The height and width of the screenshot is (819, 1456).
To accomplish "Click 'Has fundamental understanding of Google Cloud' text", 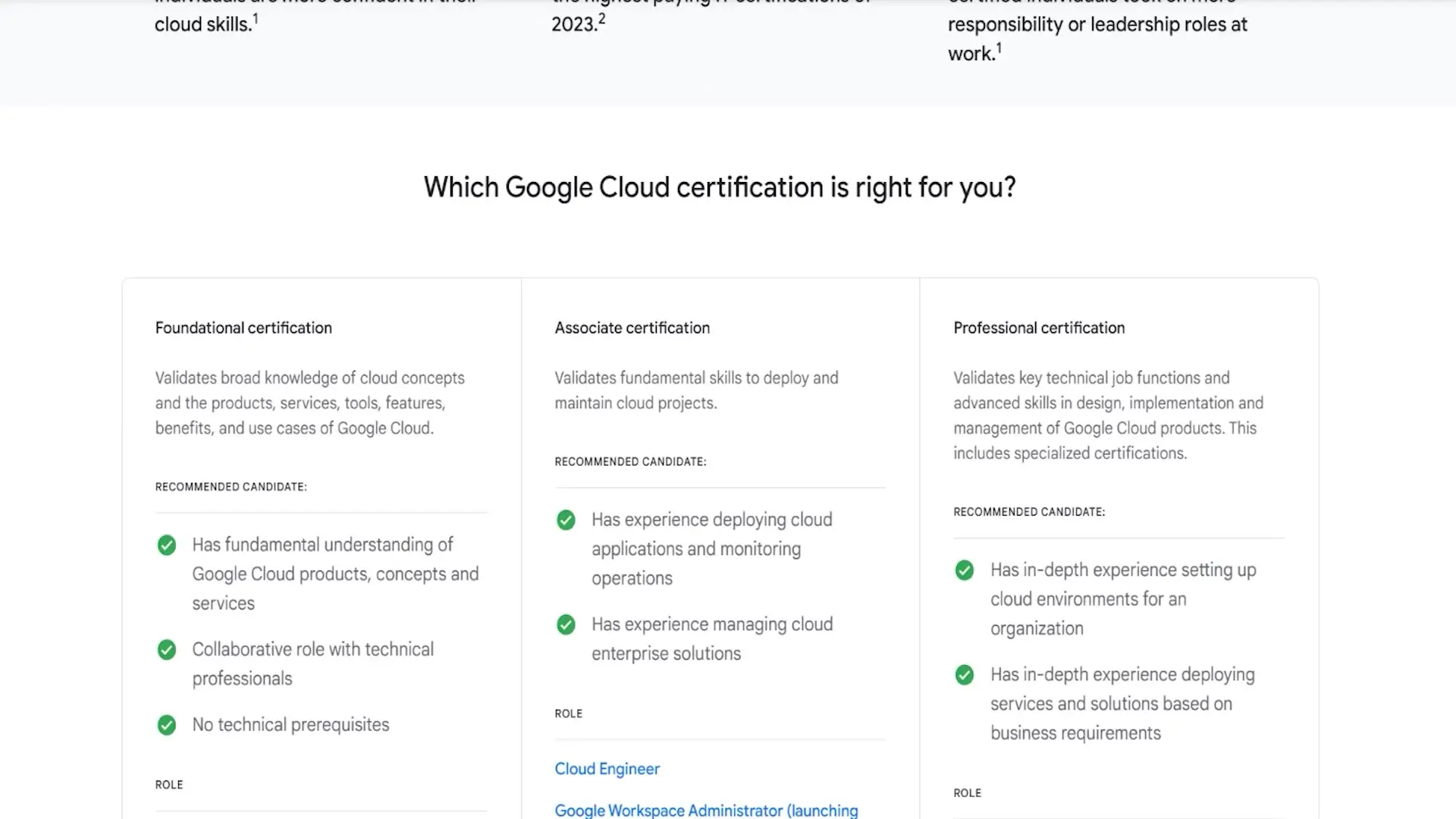I will click(x=335, y=574).
